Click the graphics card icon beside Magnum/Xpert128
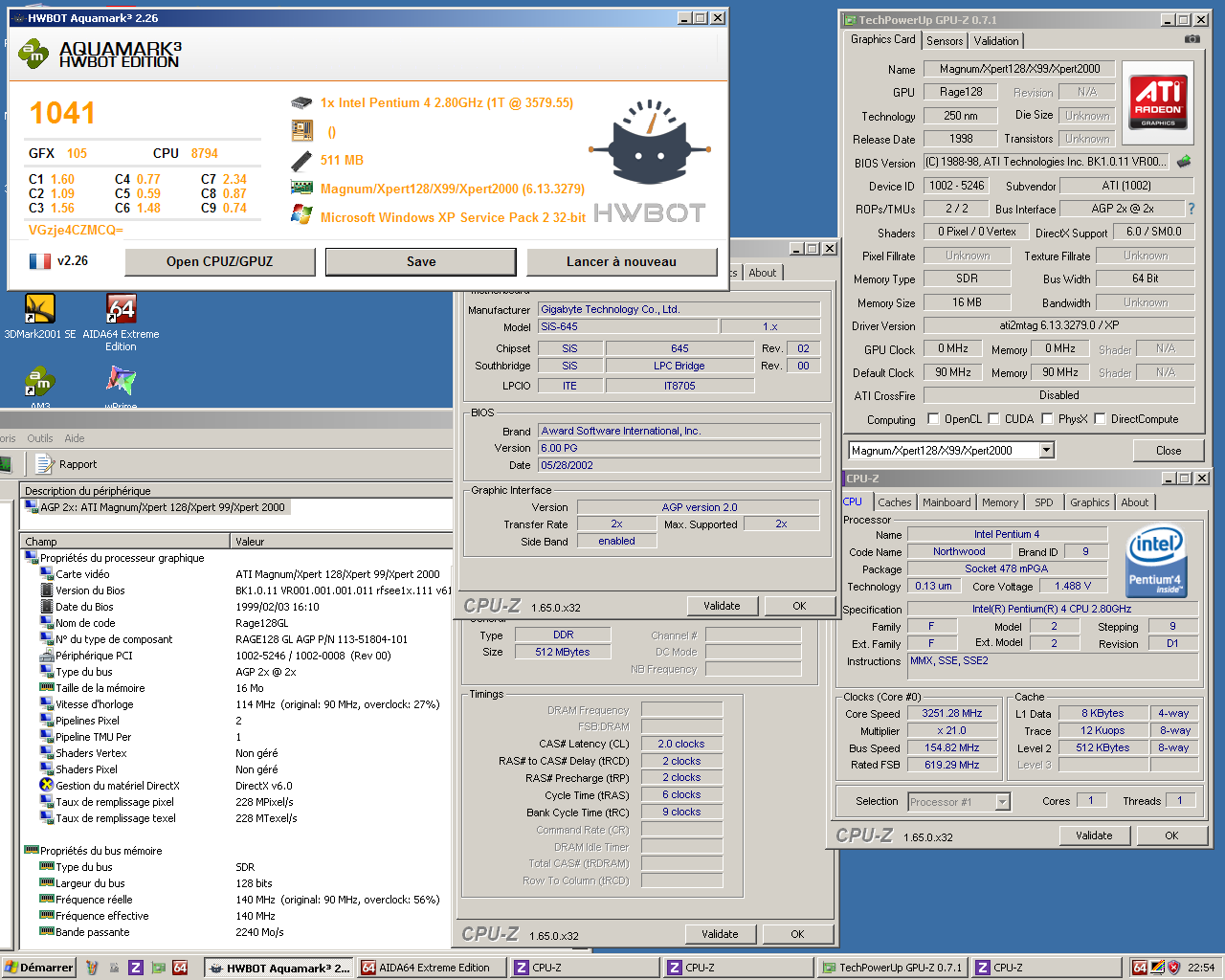This screenshot has width=1225, height=980. point(301,188)
